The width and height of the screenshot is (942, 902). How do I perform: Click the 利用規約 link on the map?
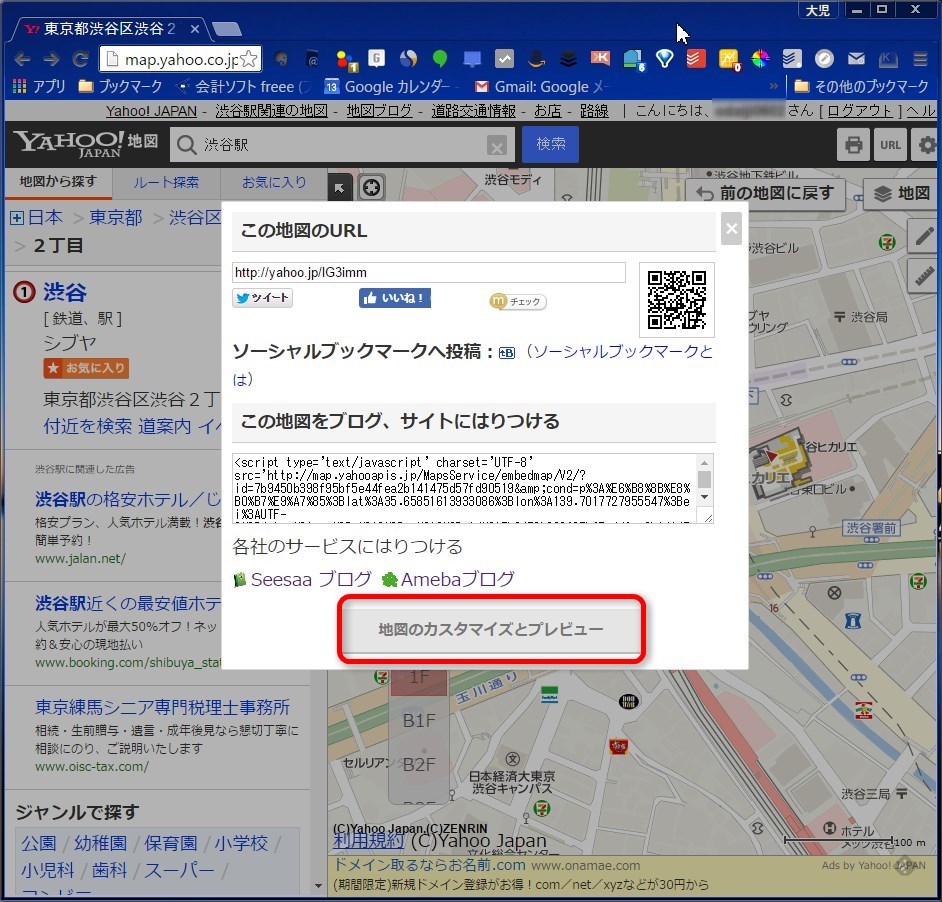pos(369,840)
